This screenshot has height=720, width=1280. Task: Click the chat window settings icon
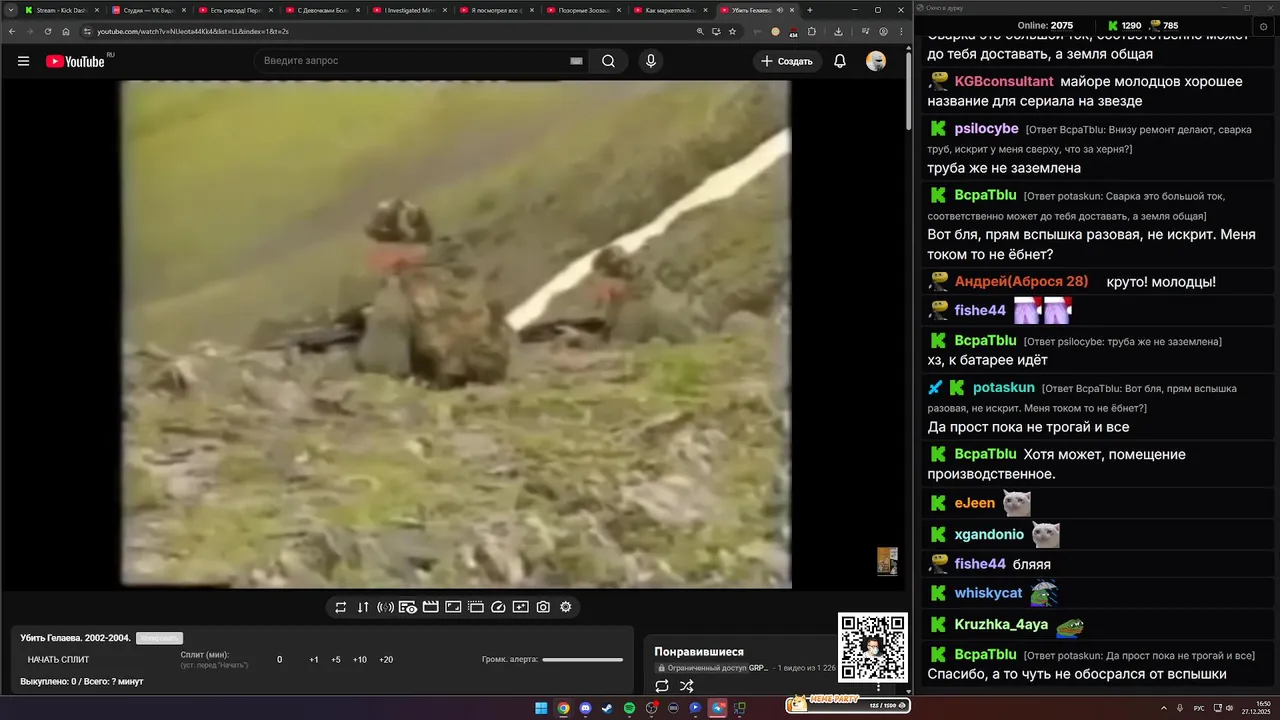[1263, 26]
